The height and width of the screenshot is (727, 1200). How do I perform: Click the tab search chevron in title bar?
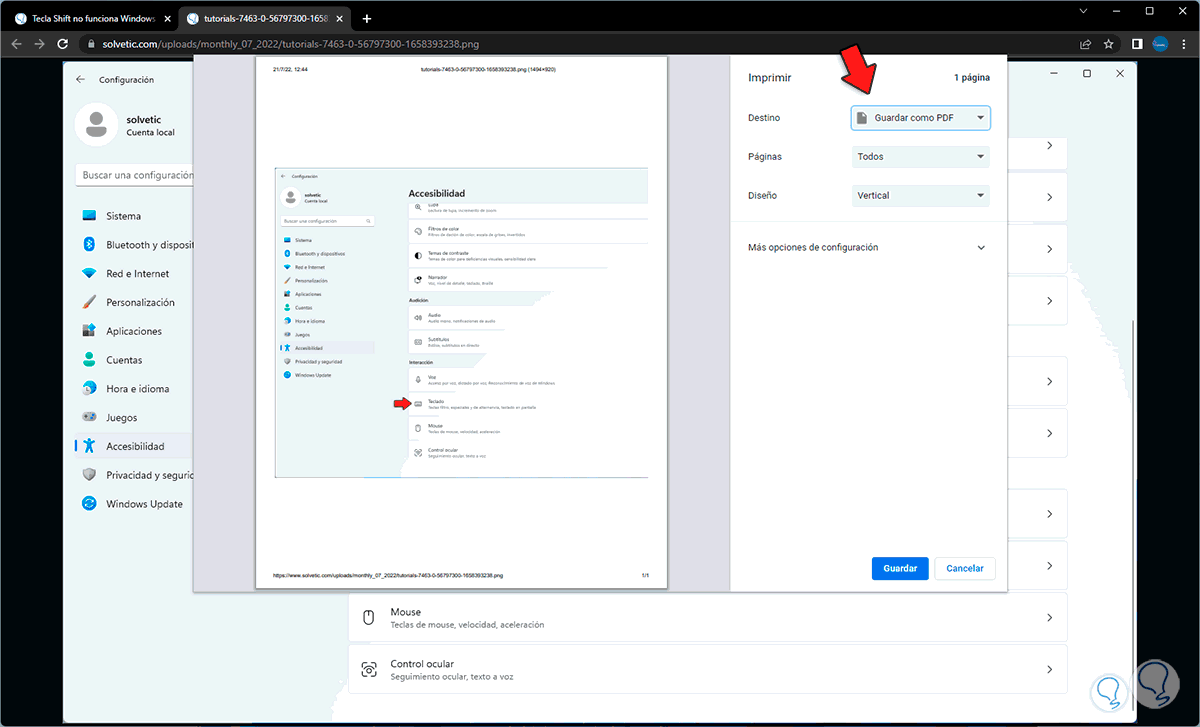pyautogui.click(x=1085, y=10)
